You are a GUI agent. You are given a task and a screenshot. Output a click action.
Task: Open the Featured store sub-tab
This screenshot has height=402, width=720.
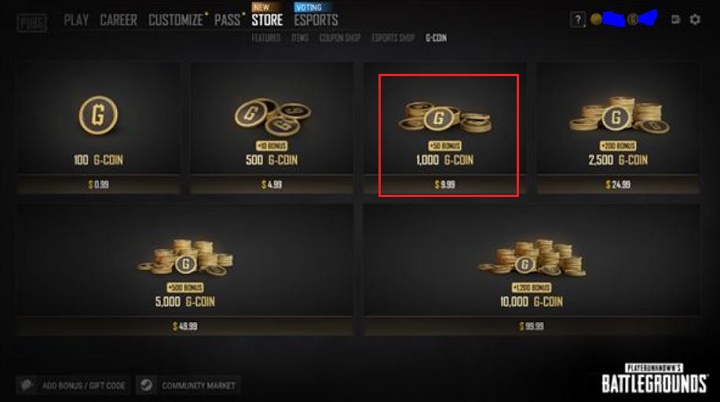tap(266, 38)
